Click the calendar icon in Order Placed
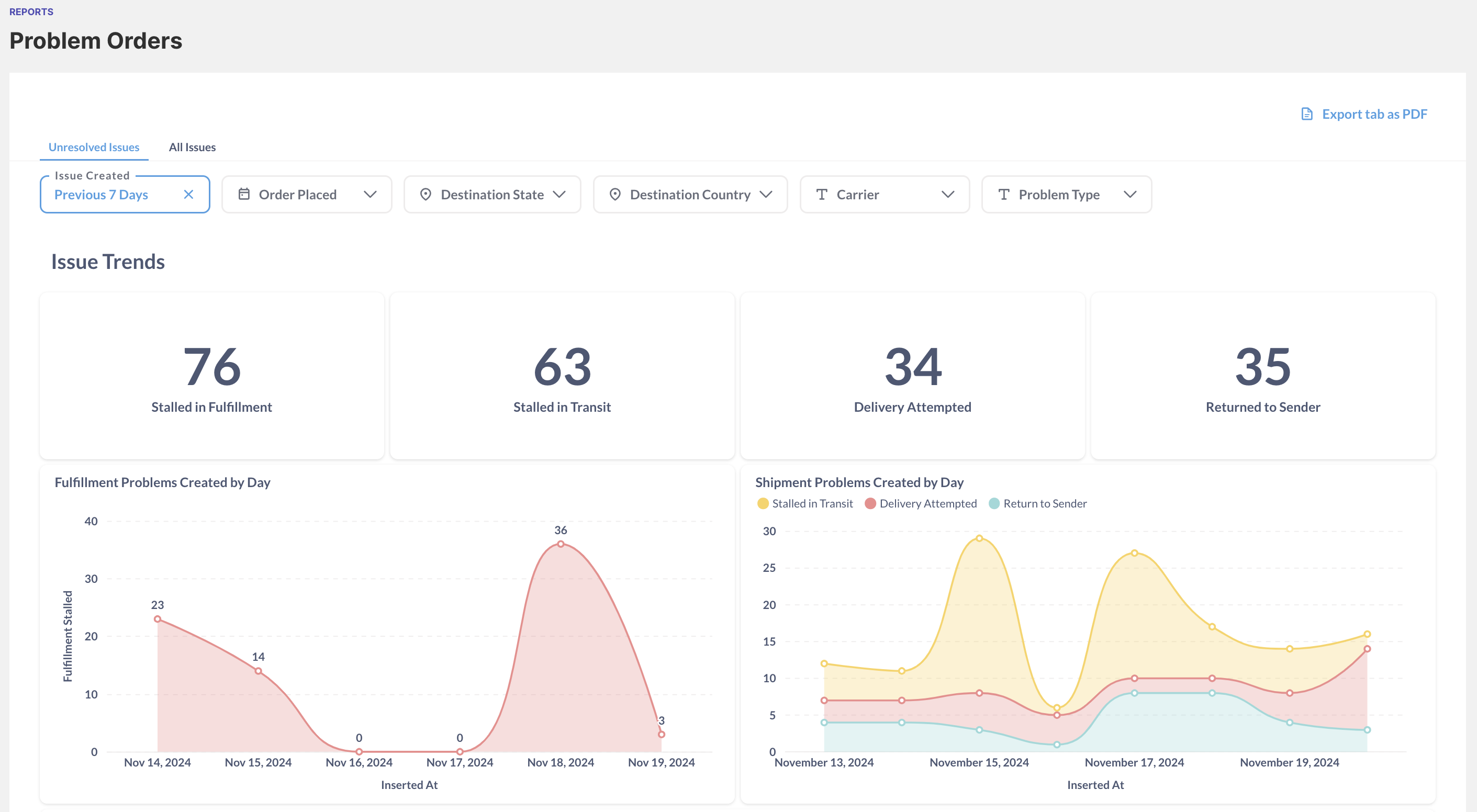Image resolution: width=1477 pixels, height=812 pixels. click(244, 194)
